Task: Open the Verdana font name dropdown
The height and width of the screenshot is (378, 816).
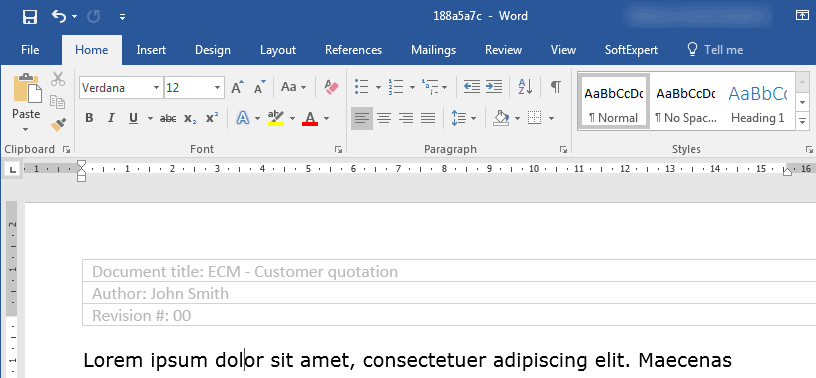Action: tap(156, 88)
